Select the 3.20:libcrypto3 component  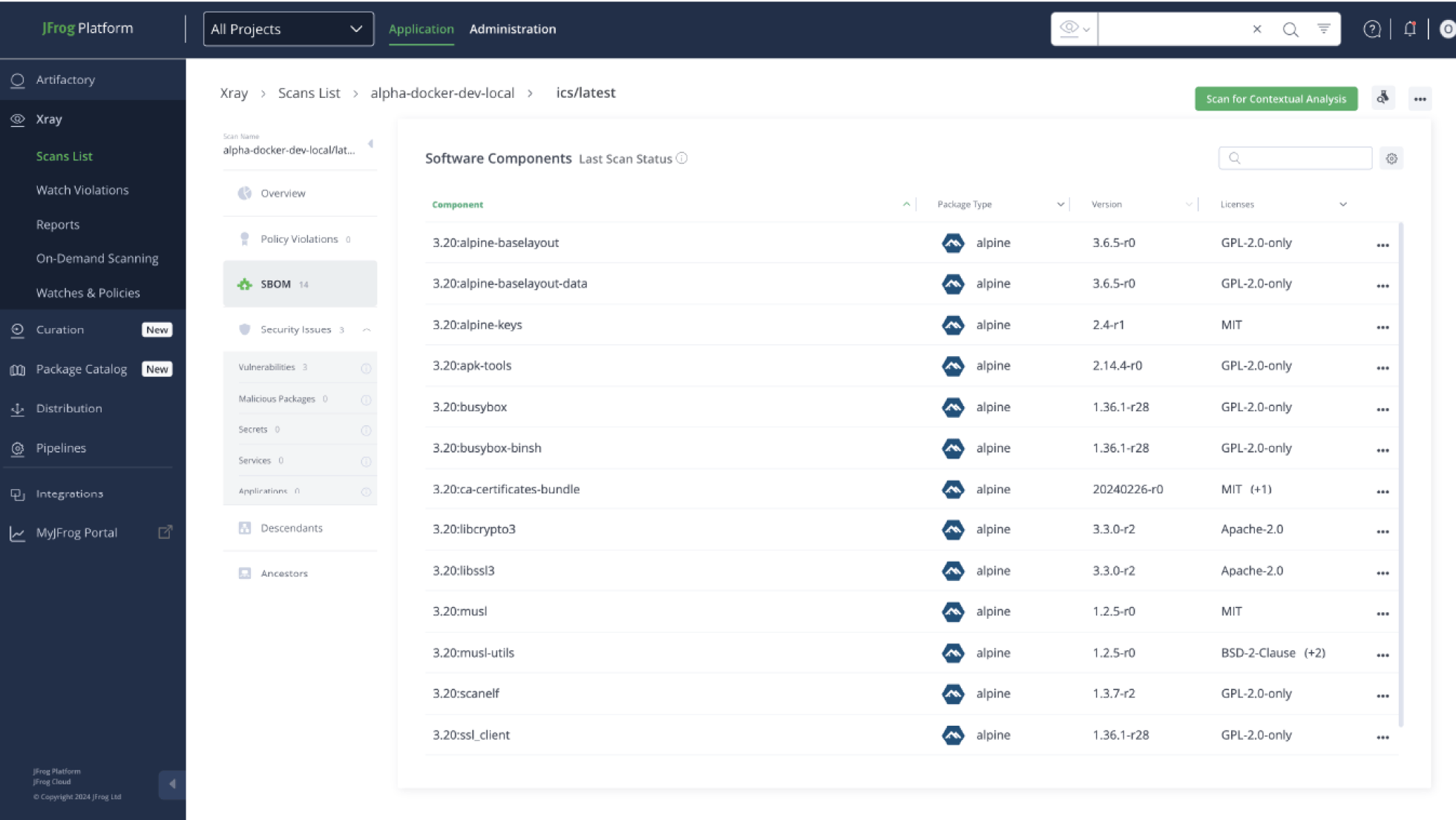coord(474,529)
